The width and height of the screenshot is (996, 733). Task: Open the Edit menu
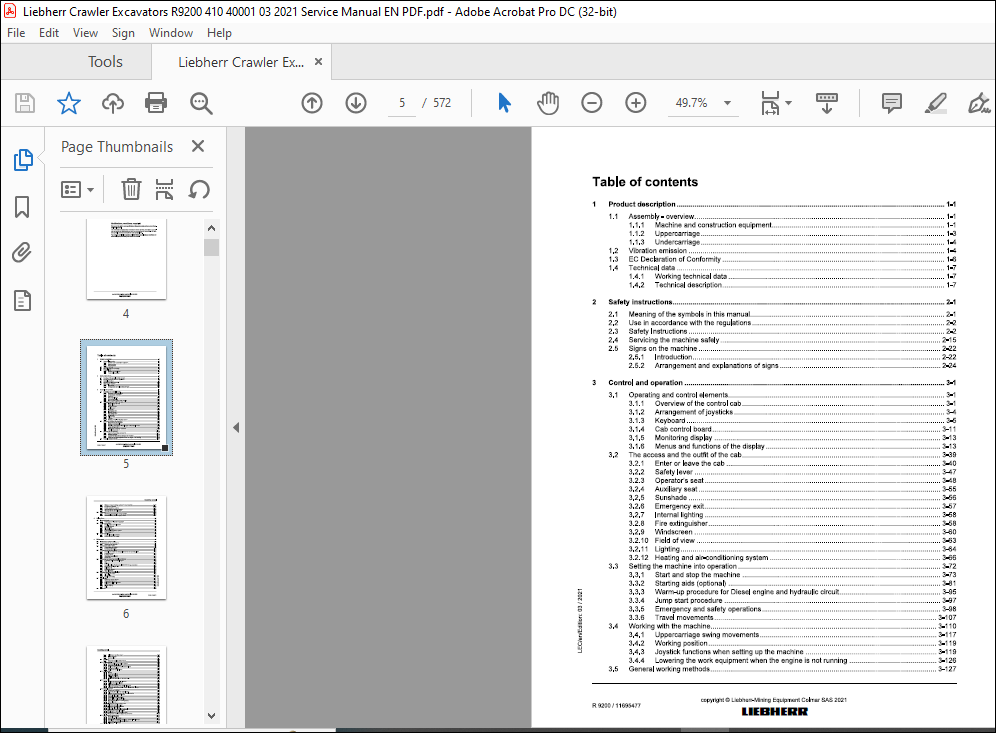pyautogui.click(x=49, y=33)
